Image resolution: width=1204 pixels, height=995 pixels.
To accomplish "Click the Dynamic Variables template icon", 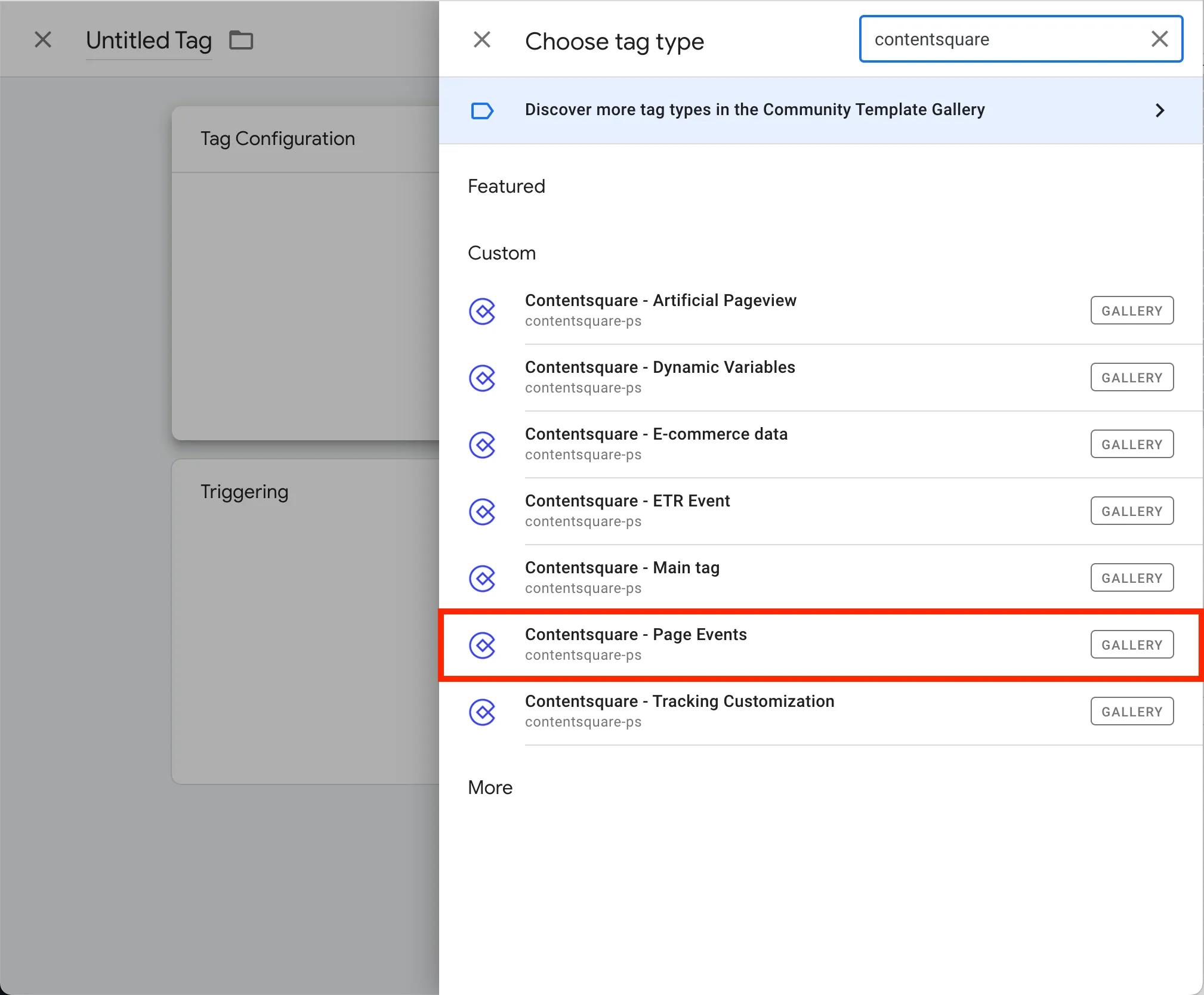I will [482, 378].
